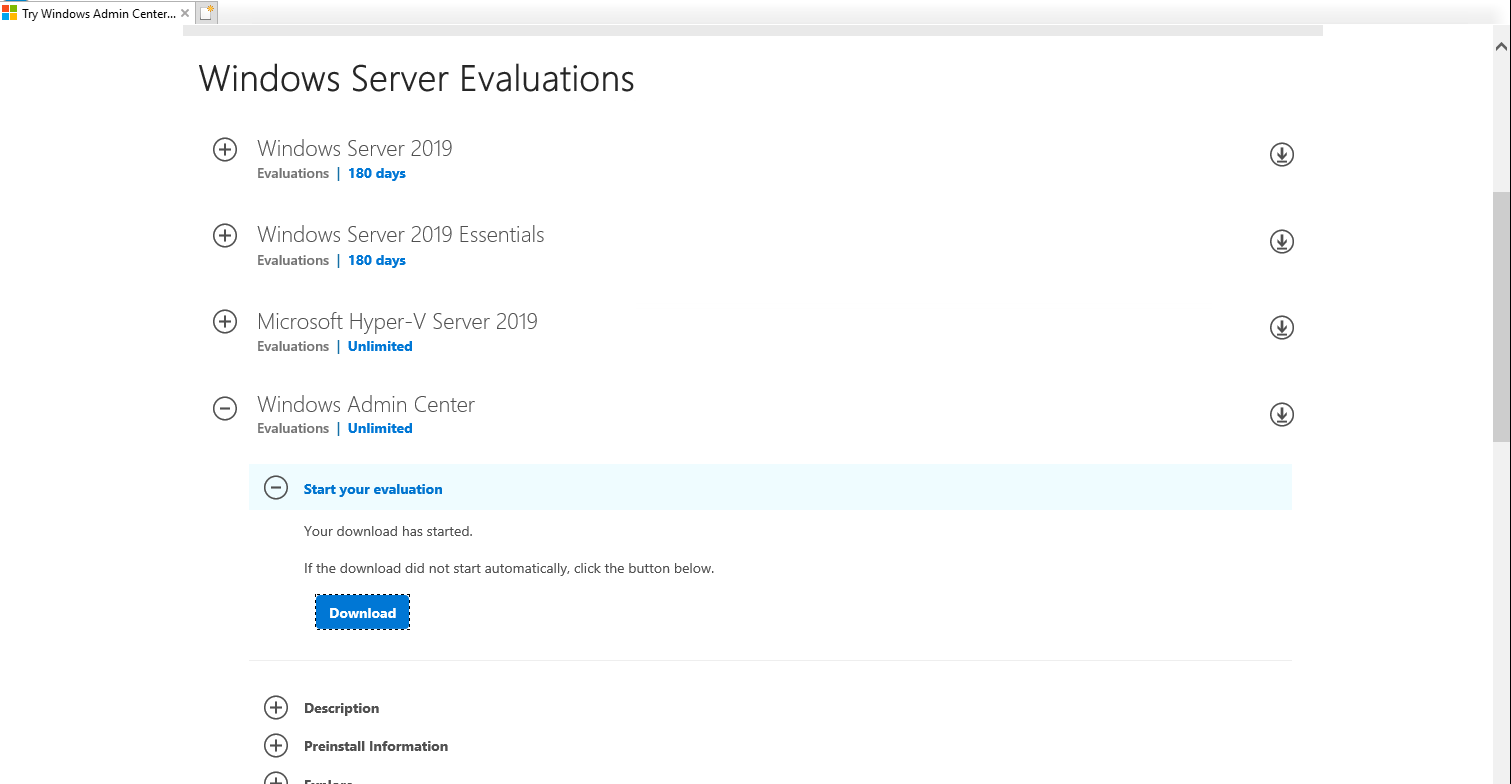The height and width of the screenshot is (784, 1511).
Task: Expand the Microsoft Hyper-V Server 2019 section
Action: 225,322
